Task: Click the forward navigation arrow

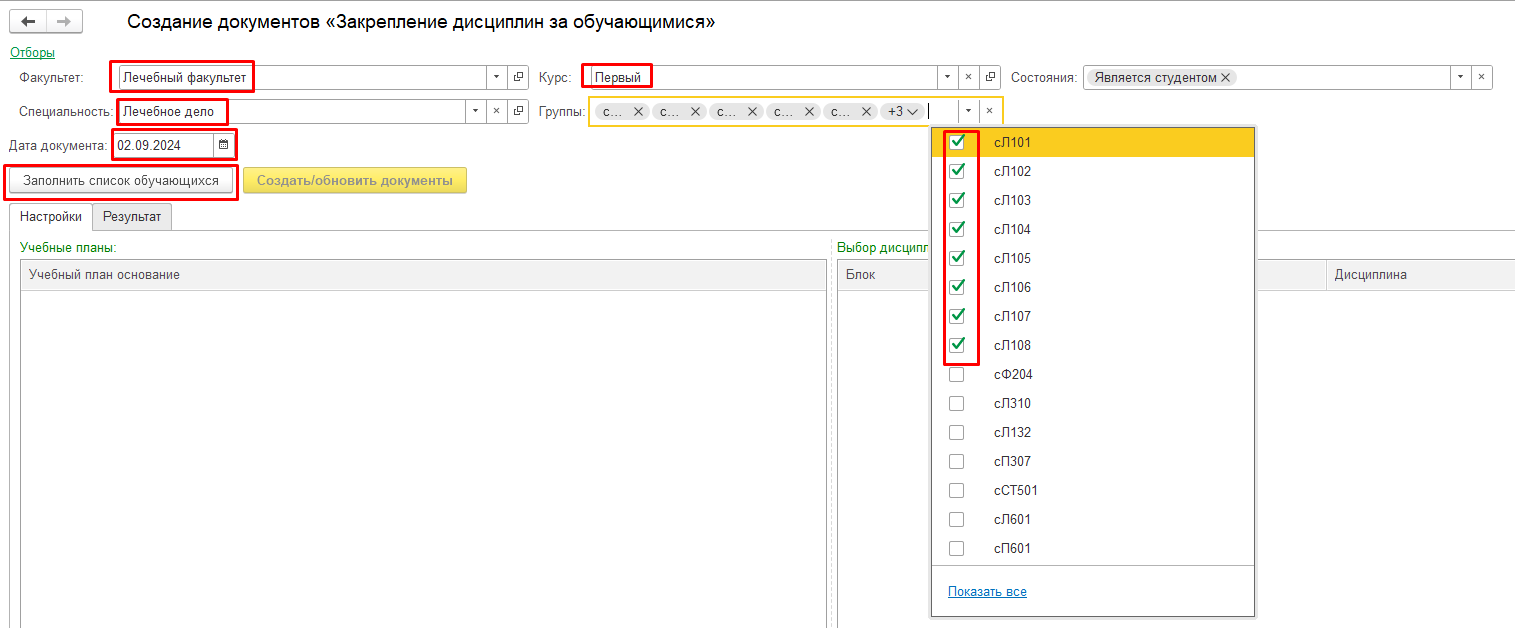Action: 64,21
